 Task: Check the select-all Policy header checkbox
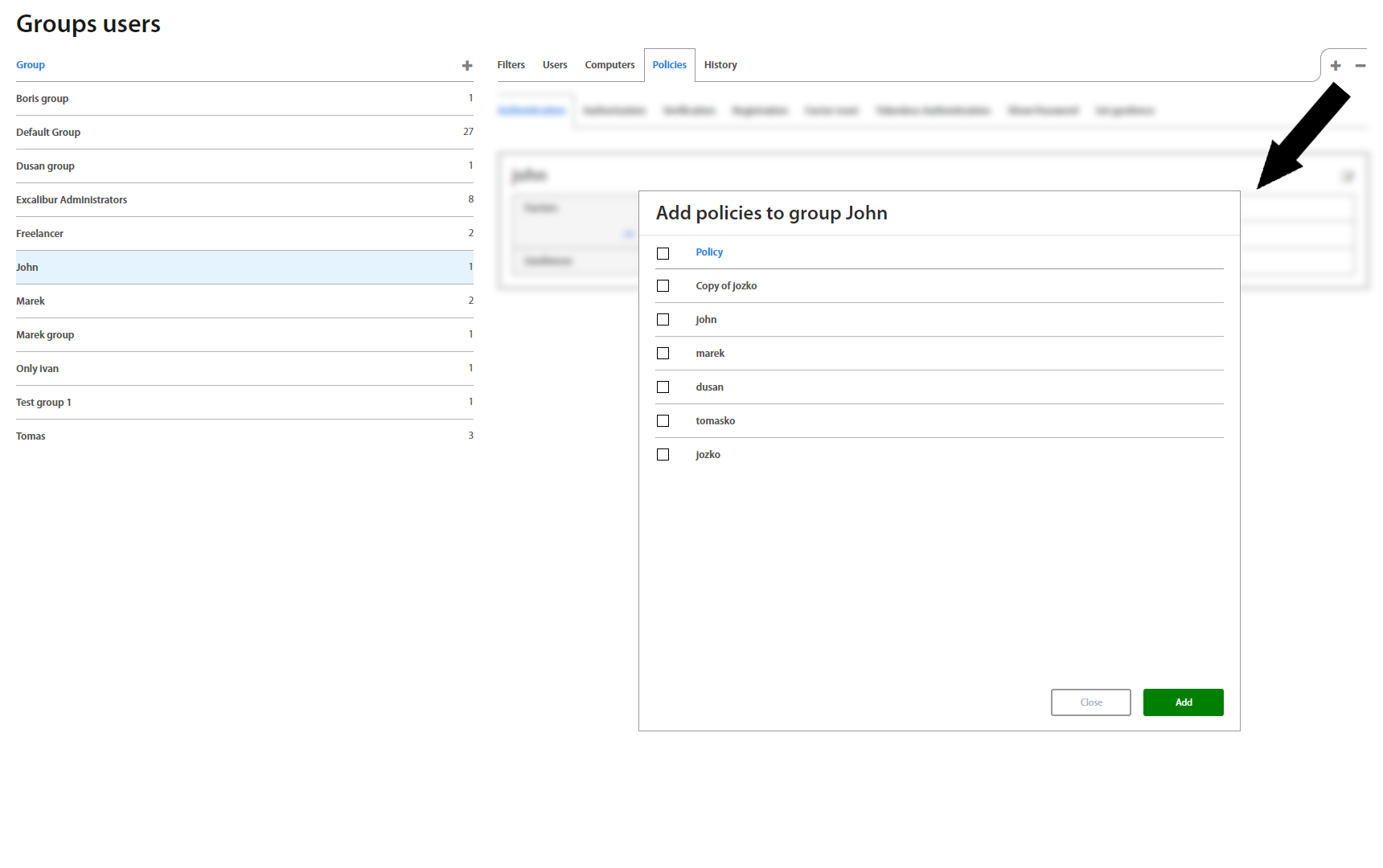click(663, 253)
